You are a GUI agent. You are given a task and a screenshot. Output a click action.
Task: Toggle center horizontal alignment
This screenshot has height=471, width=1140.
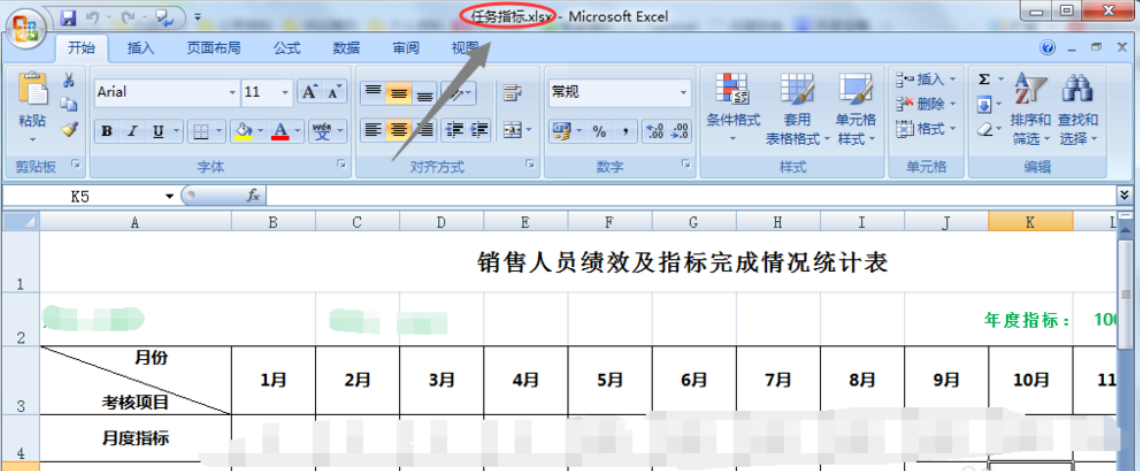pos(399,130)
